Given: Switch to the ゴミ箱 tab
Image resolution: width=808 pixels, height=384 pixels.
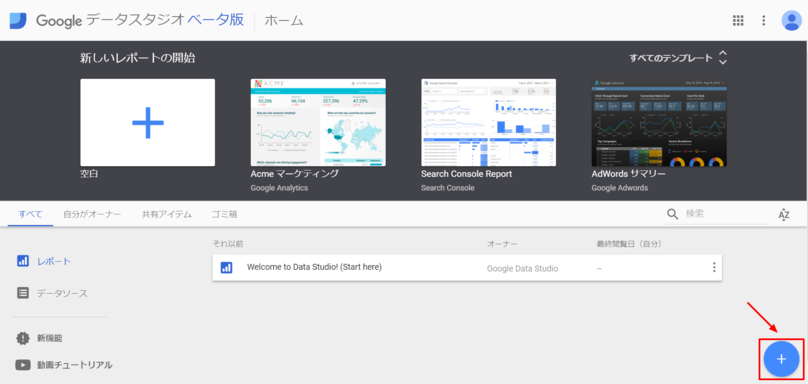Looking at the screenshot, I should click(x=224, y=214).
